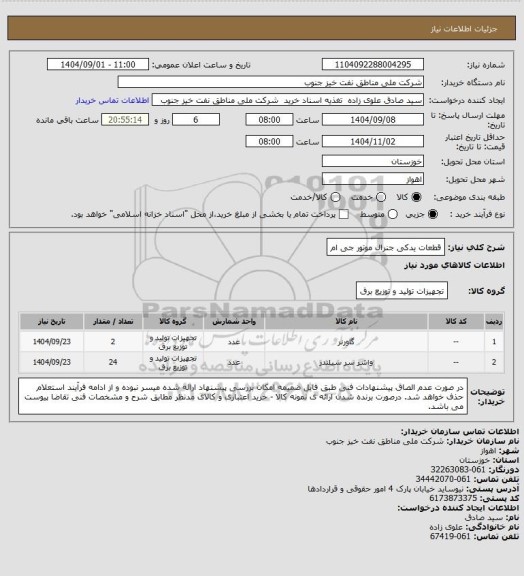
Task: Select table row one گاورنر
Action: click(262, 342)
